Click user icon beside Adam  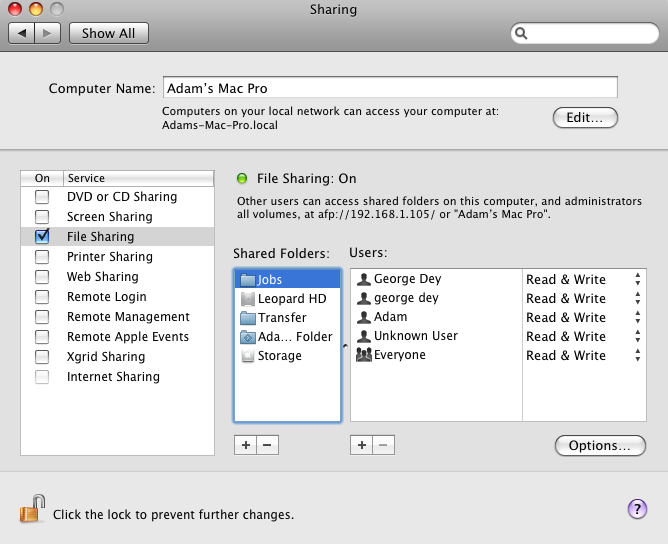[x=363, y=317]
